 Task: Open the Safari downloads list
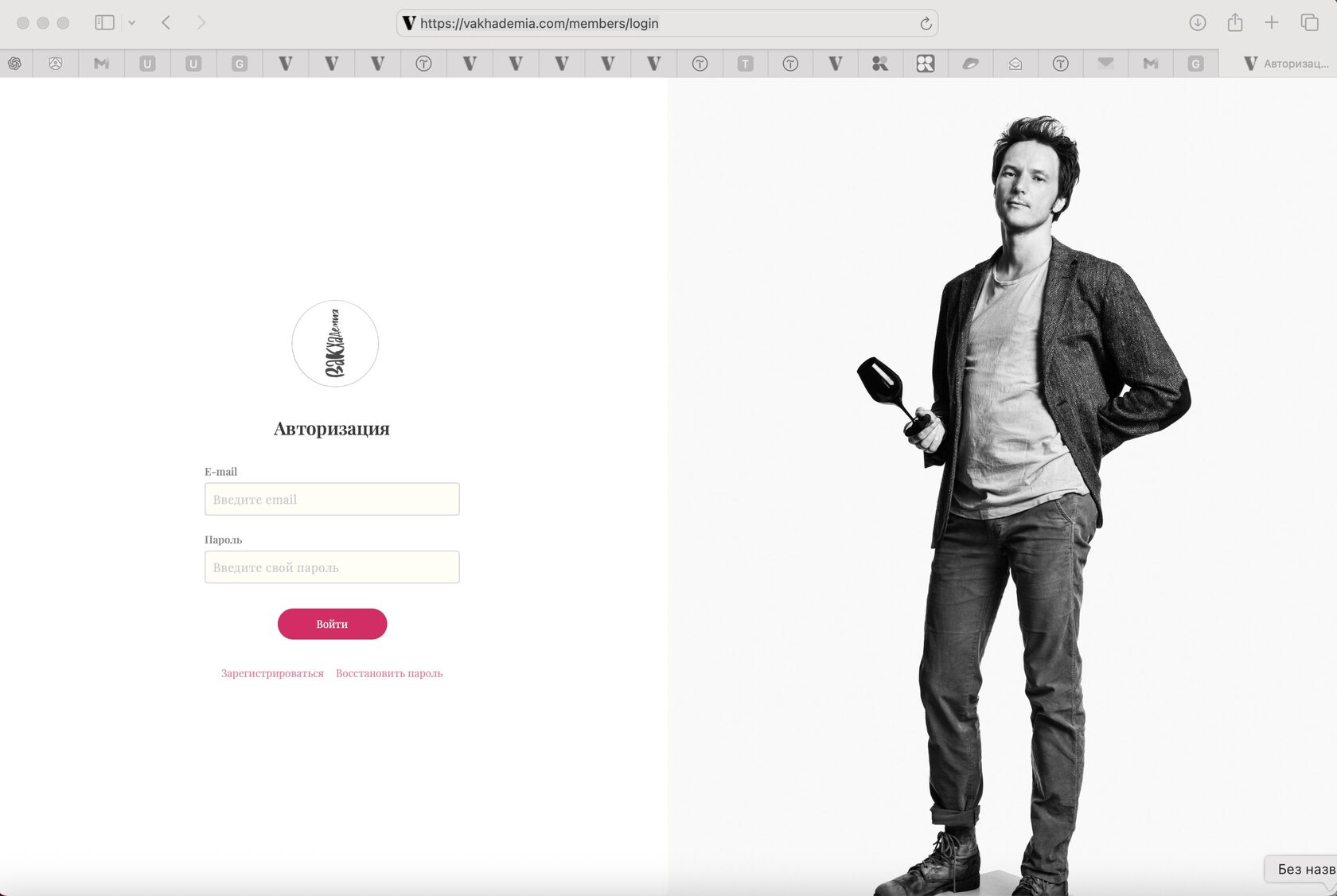[1197, 23]
